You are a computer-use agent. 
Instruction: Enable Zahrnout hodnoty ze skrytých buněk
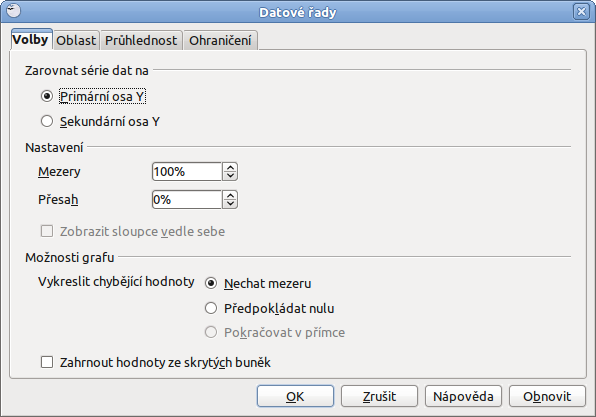click(x=47, y=362)
